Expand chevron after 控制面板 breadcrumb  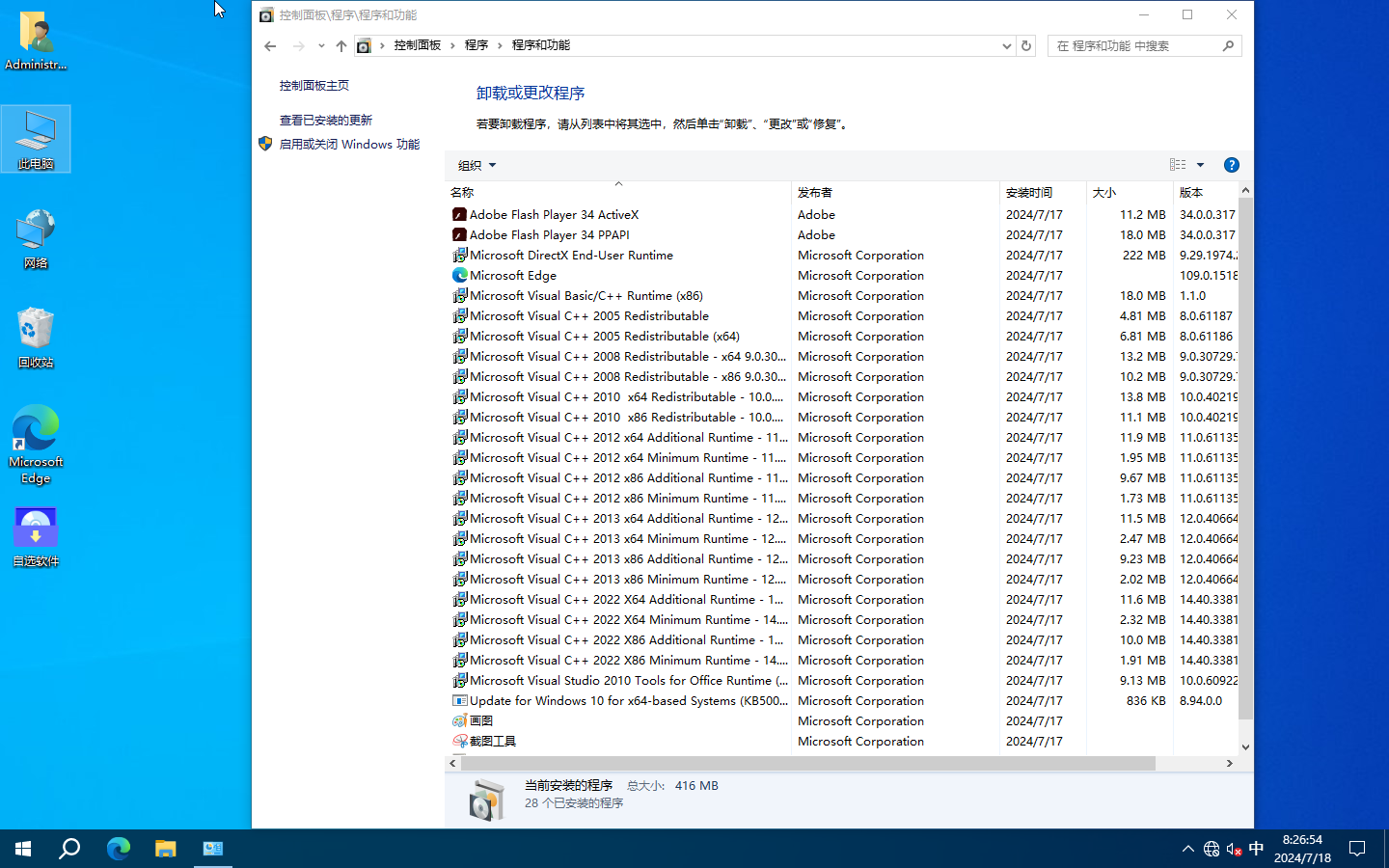[x=452, y=45]
